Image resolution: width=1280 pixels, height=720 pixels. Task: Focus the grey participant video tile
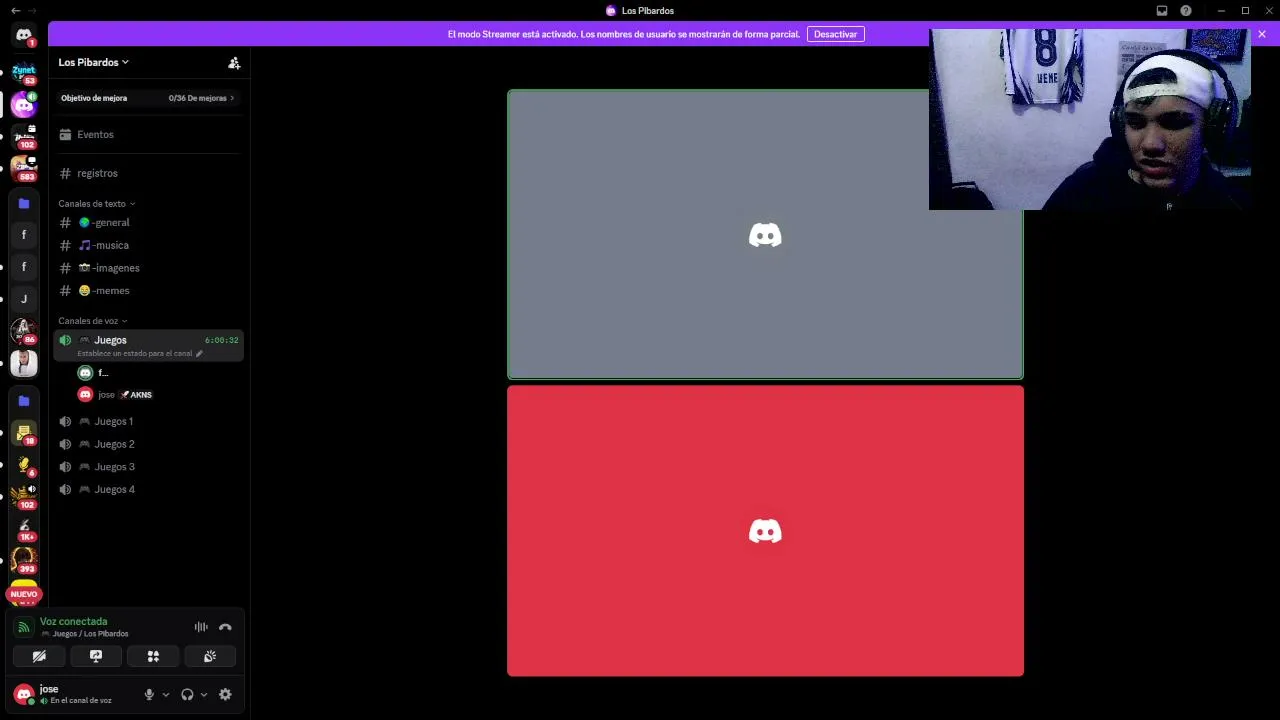coord(765,235)
